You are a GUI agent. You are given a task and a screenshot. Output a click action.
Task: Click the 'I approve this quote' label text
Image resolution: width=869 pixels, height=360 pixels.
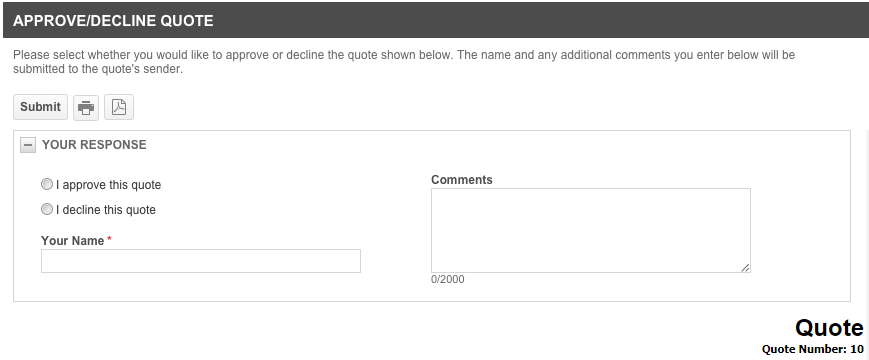(x=109, y=185)
